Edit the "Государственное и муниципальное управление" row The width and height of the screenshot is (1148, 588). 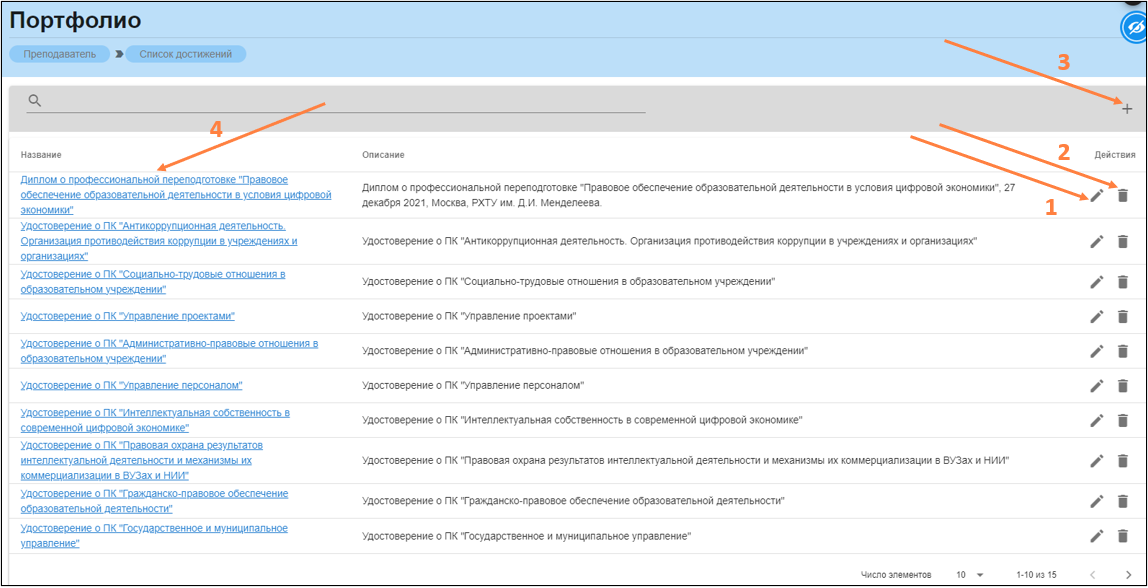pyautogui.click(x=1097, y=536)
